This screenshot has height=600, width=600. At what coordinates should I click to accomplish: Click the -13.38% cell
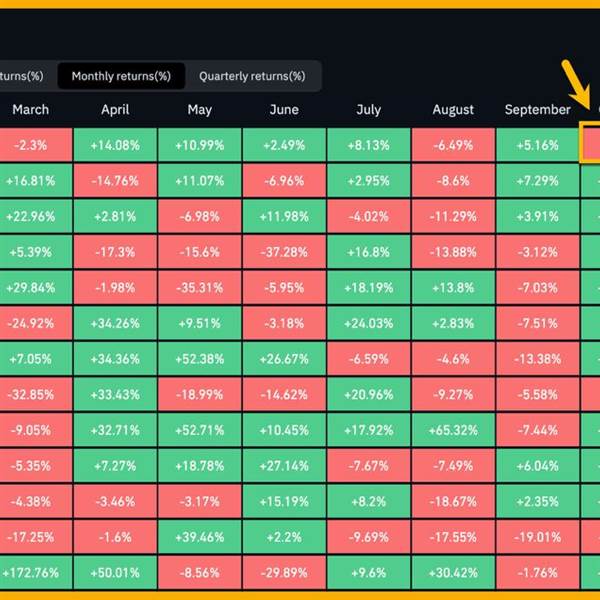pos(538,358)
